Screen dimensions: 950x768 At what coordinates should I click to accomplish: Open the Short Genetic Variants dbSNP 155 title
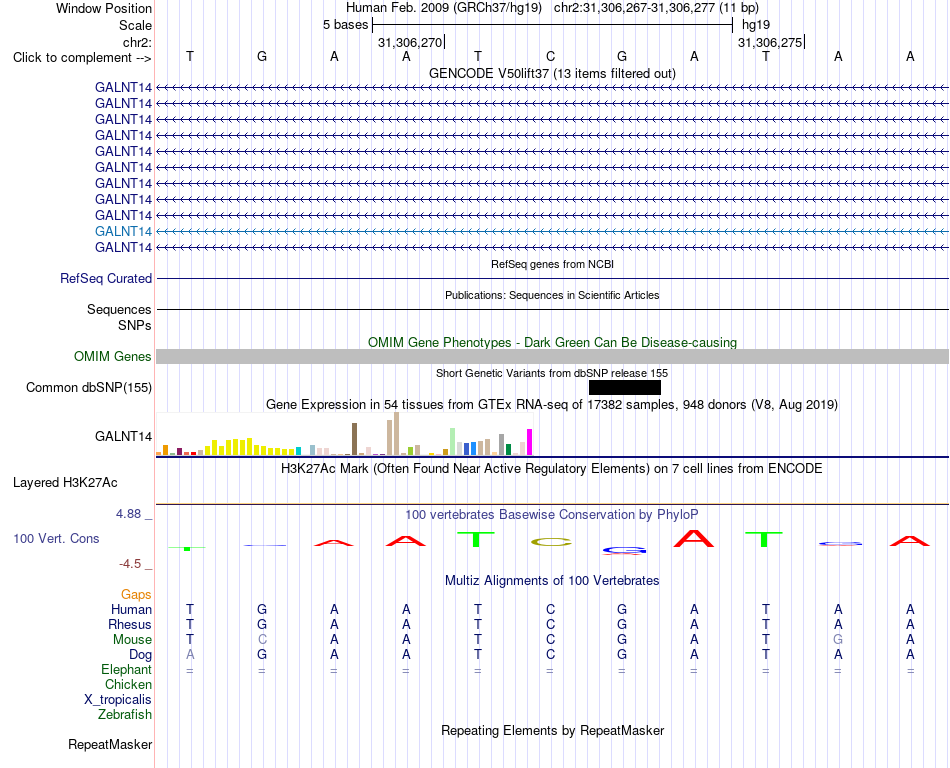click(x=552, y=373)
